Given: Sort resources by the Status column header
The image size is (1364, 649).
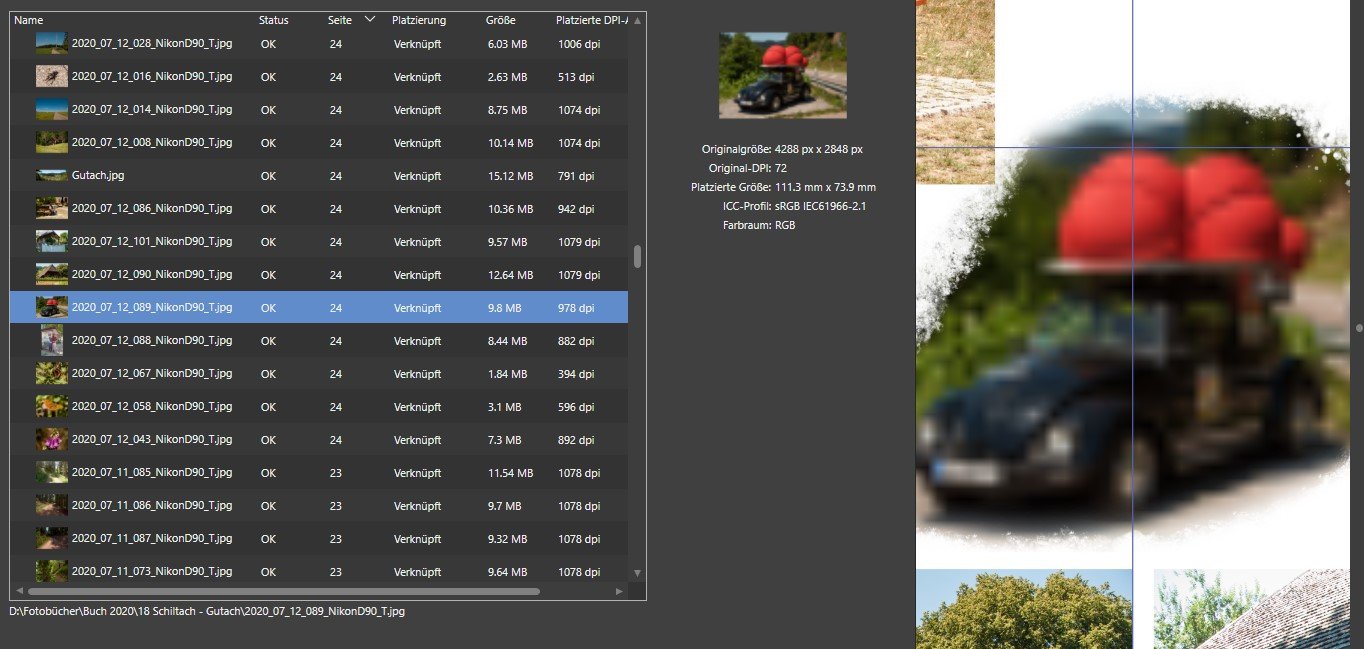Looking at the screenshot, I should click(x=273, y=20).
